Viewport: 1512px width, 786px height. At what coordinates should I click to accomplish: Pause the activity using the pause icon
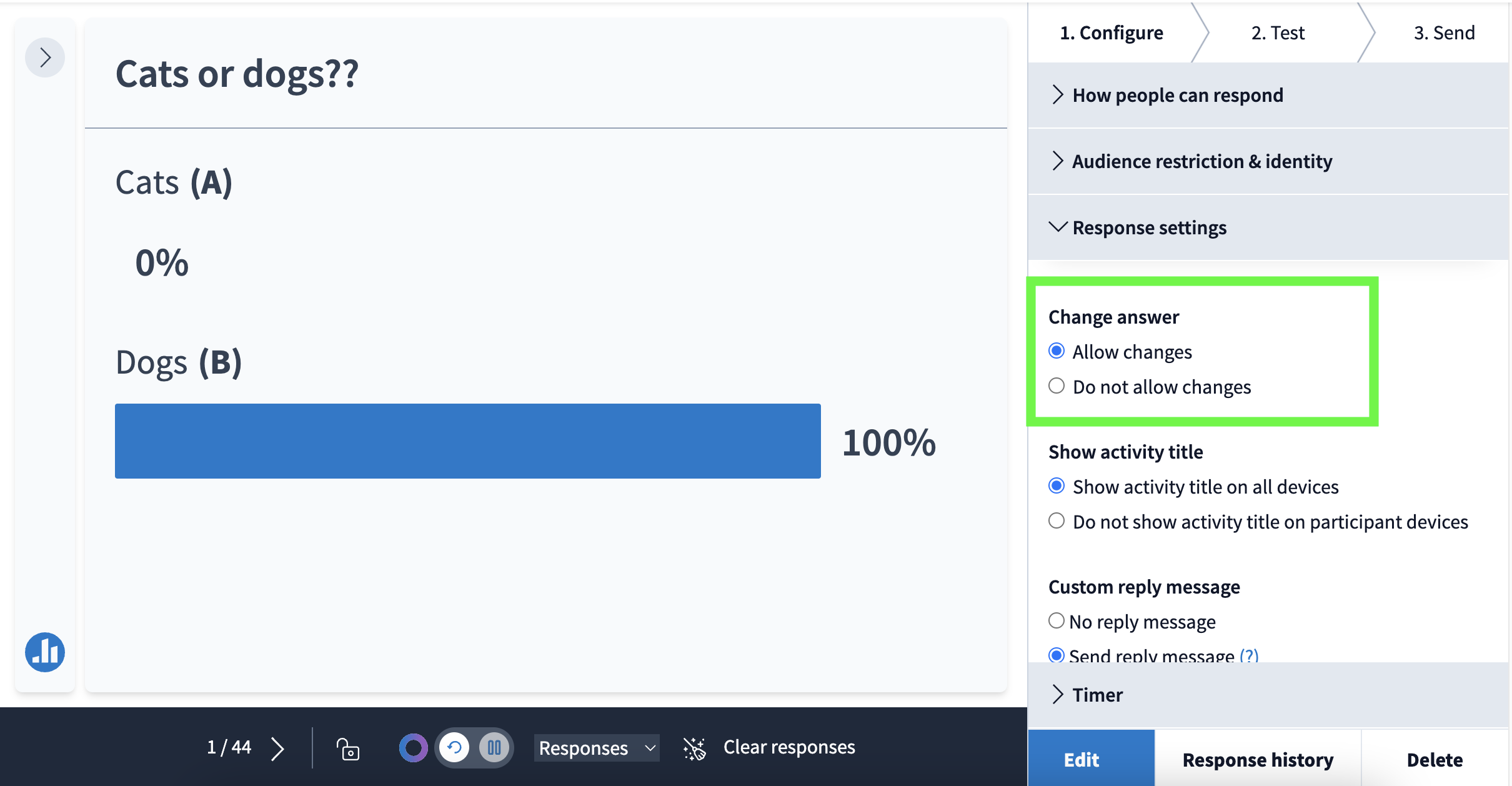click(x=494, y=747)
